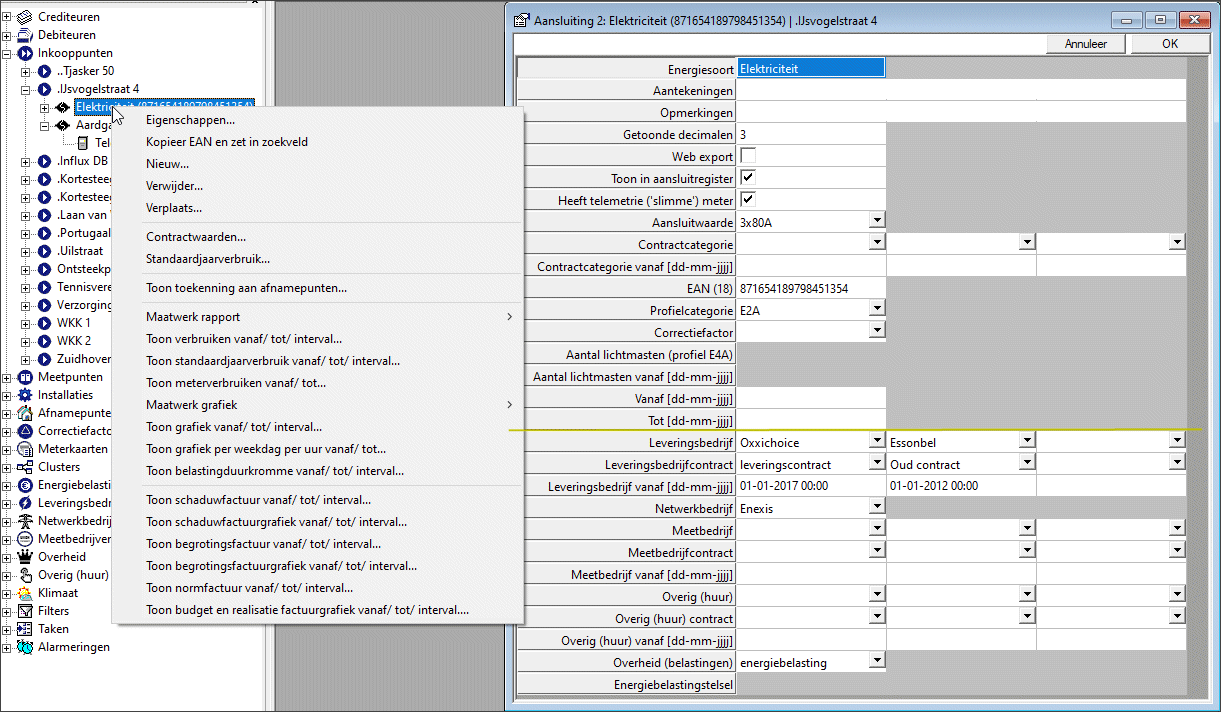Confirm the dialog with OK

[x=1169, y=44]
